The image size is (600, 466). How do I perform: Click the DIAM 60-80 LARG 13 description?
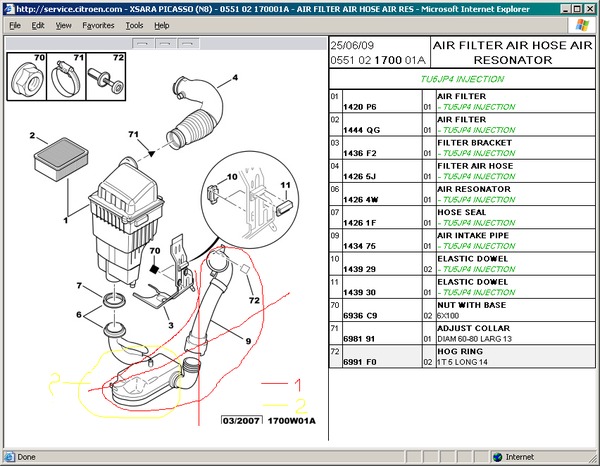[x=474, y=339]
